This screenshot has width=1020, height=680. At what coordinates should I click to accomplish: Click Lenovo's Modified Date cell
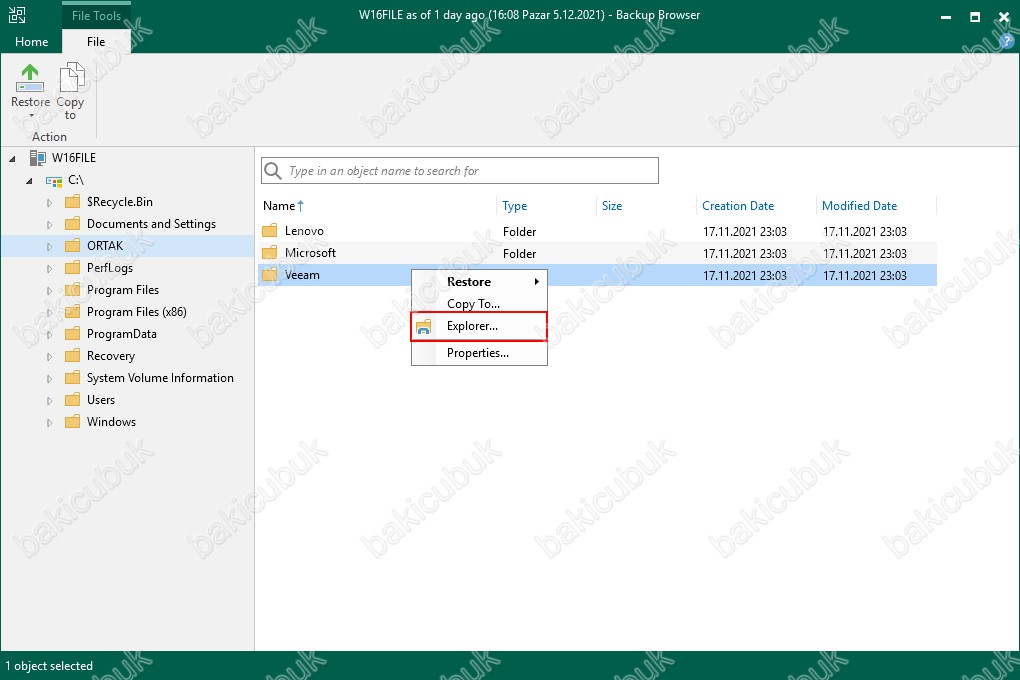(865, 232)
